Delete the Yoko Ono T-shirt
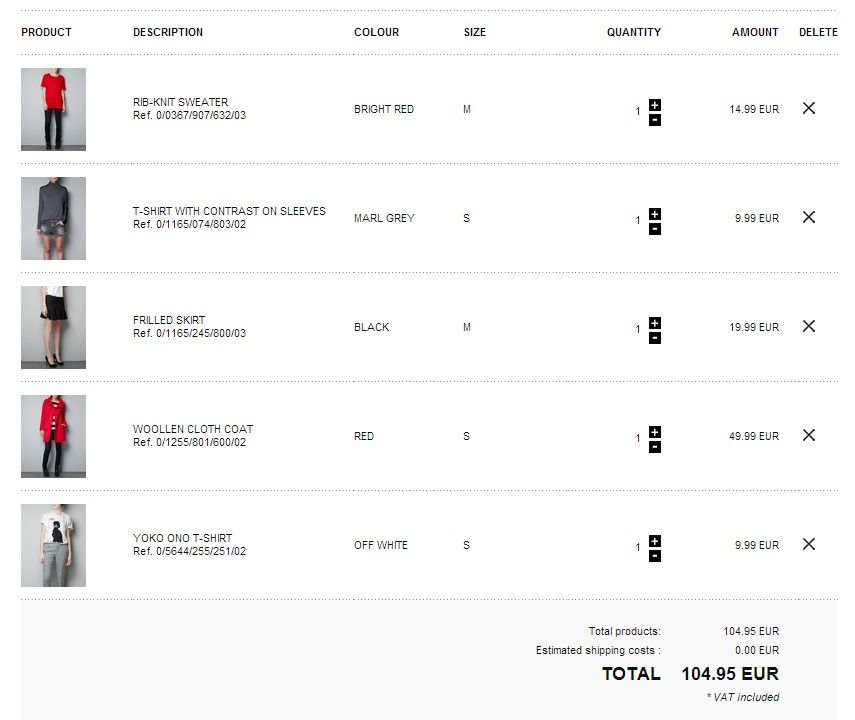The image size is (855, 720). pos(809,544)
